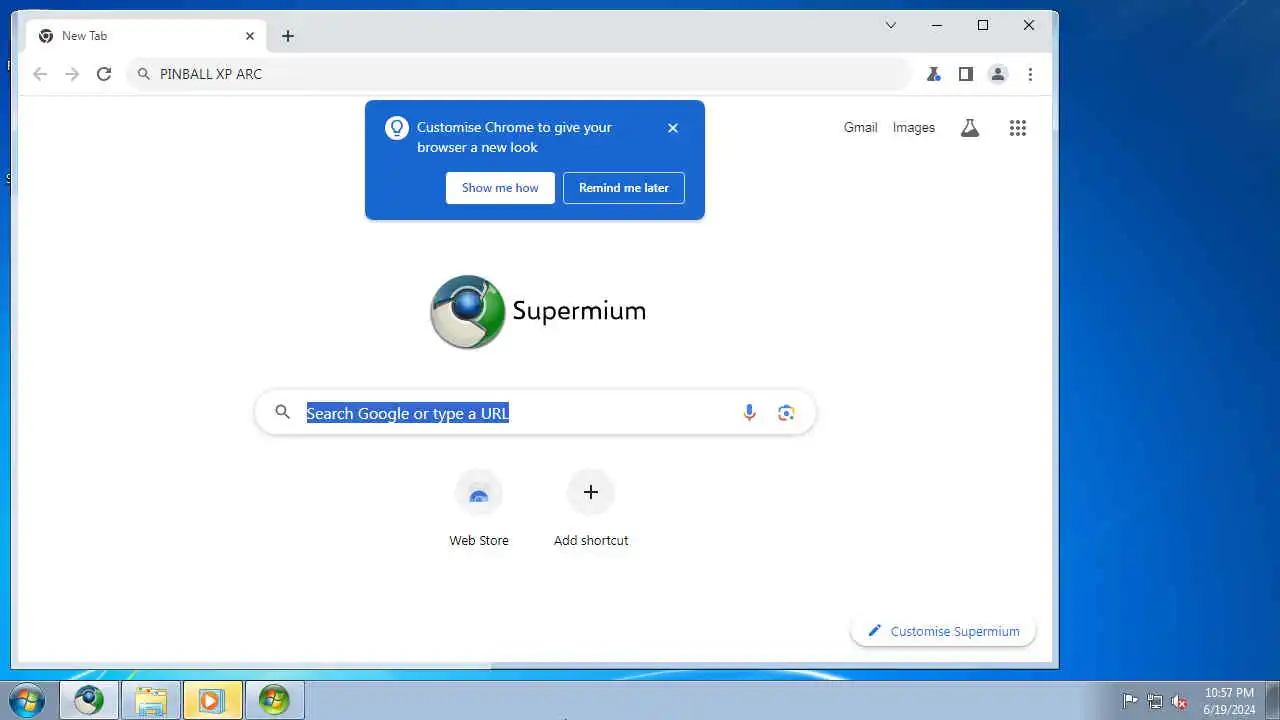
Task: Open the Images link
Action: point(914,128)
